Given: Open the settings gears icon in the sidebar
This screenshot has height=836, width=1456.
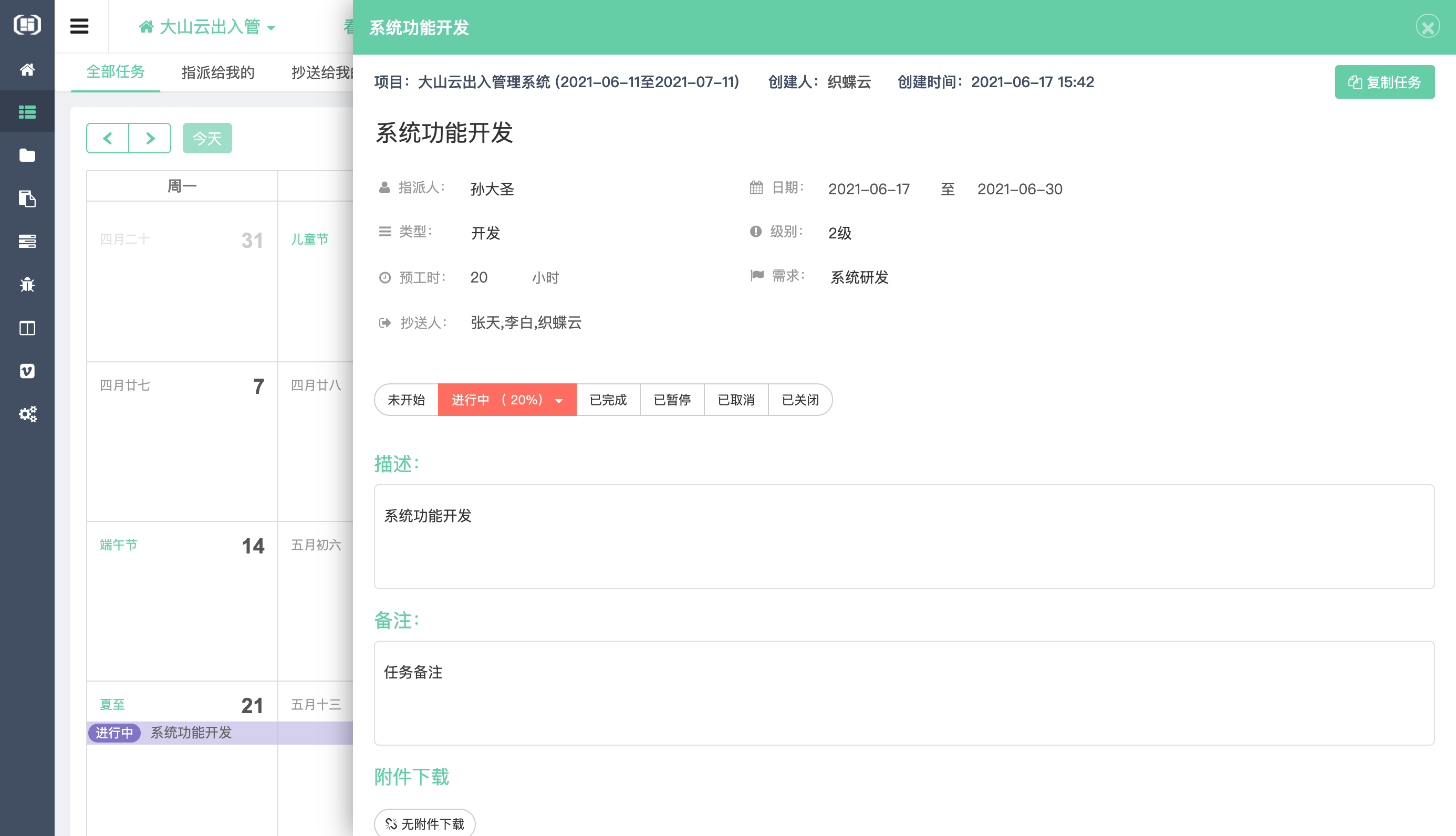Looking at the screenshot, I should 27,414.
